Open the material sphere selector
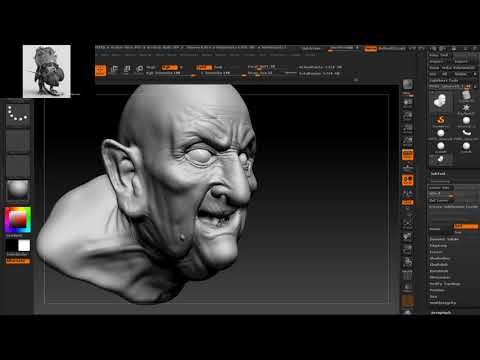The image size is (480, 360). click(18, 190)
